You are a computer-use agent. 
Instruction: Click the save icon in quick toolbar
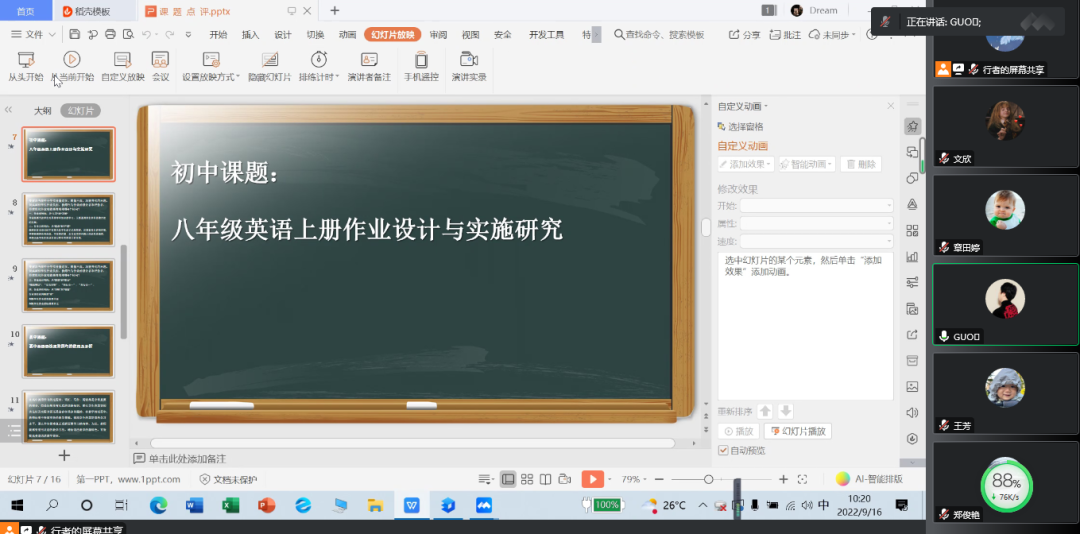click(75, 34)
